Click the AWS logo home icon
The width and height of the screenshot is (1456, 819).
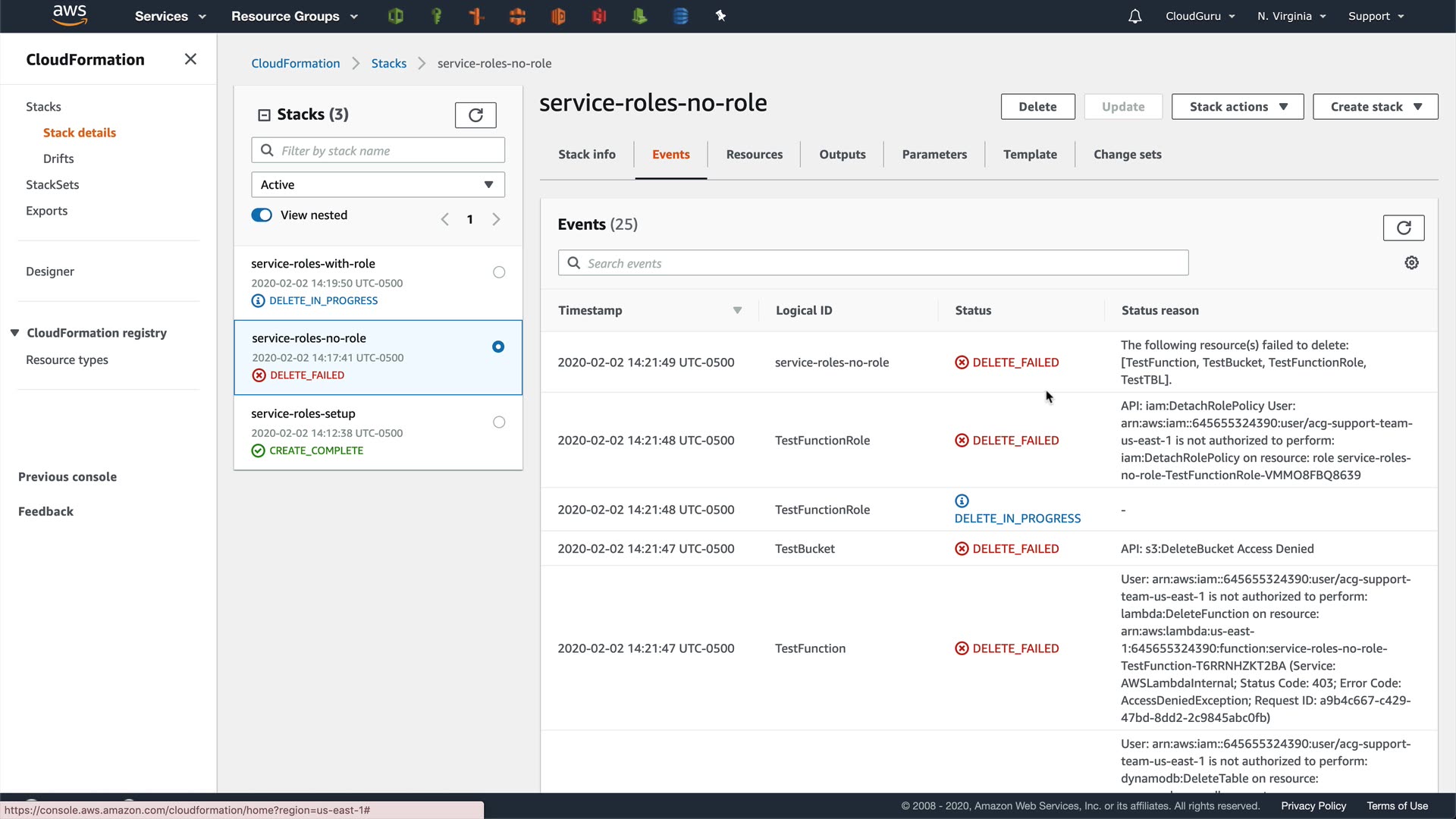tap(70, 15)
